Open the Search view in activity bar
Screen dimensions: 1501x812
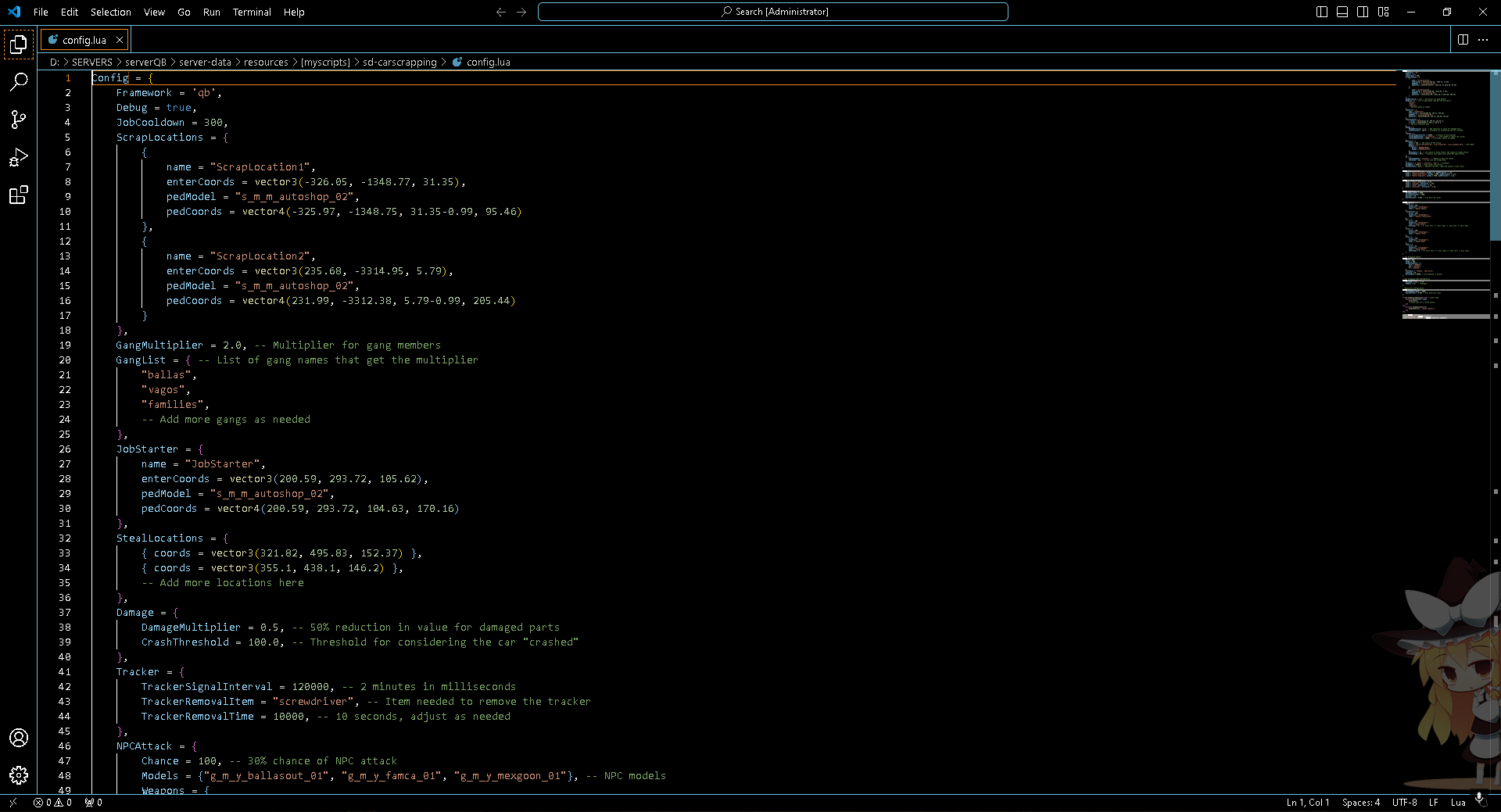tap(19, 82)
